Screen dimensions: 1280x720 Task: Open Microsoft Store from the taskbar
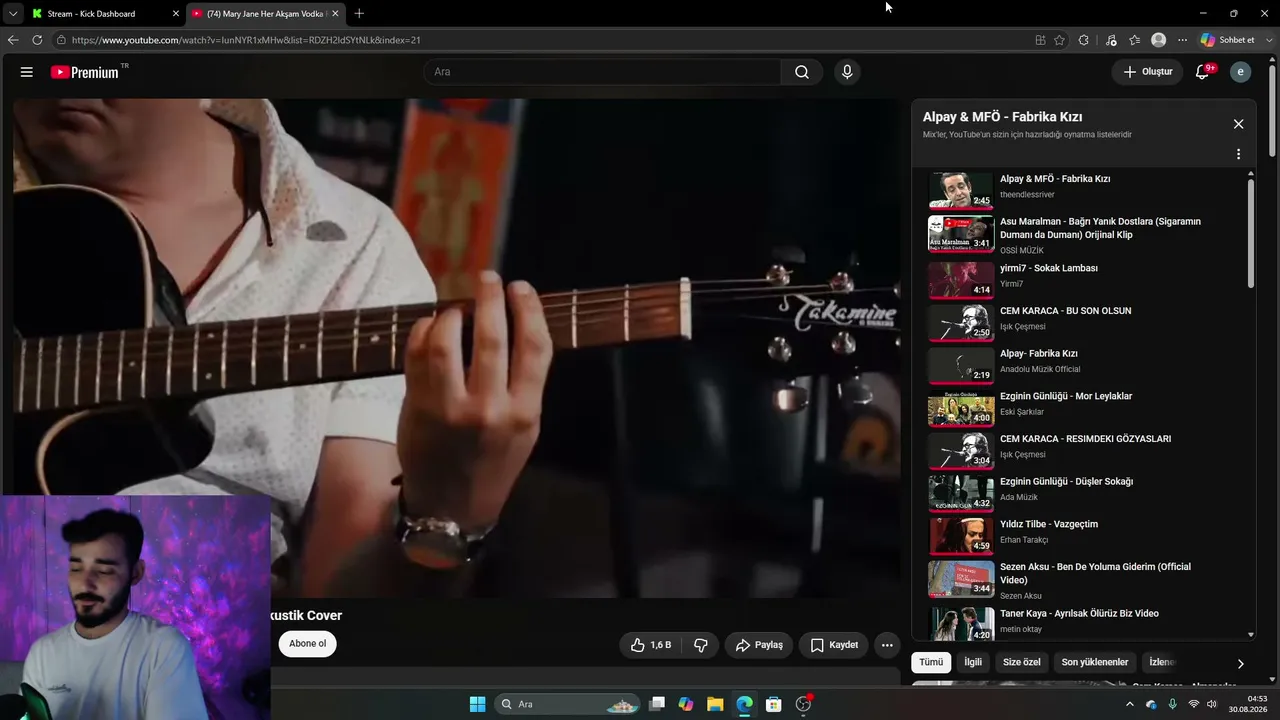[x=773, y=704]
